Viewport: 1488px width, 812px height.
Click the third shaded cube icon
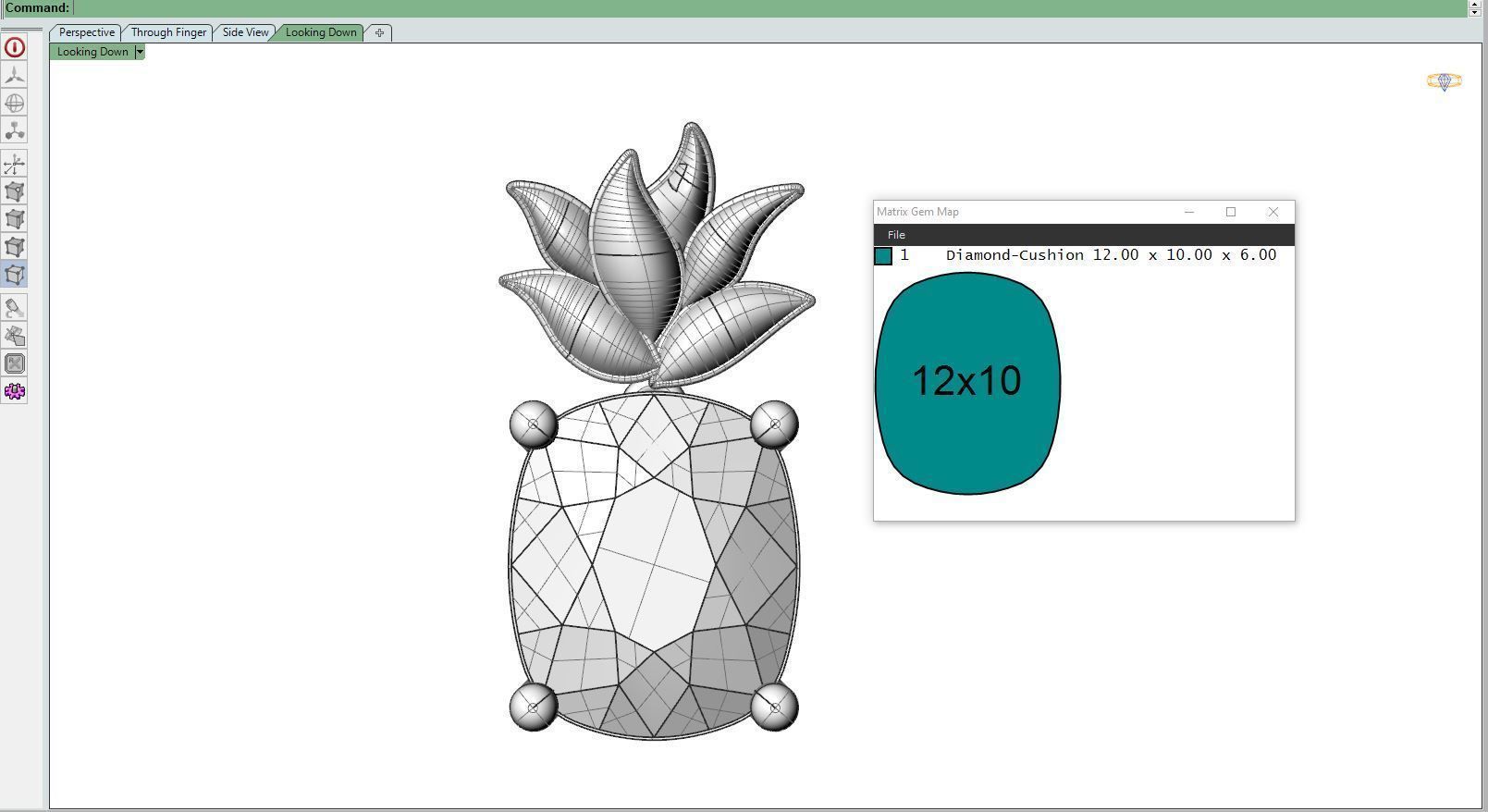click(x=15, y=247)
